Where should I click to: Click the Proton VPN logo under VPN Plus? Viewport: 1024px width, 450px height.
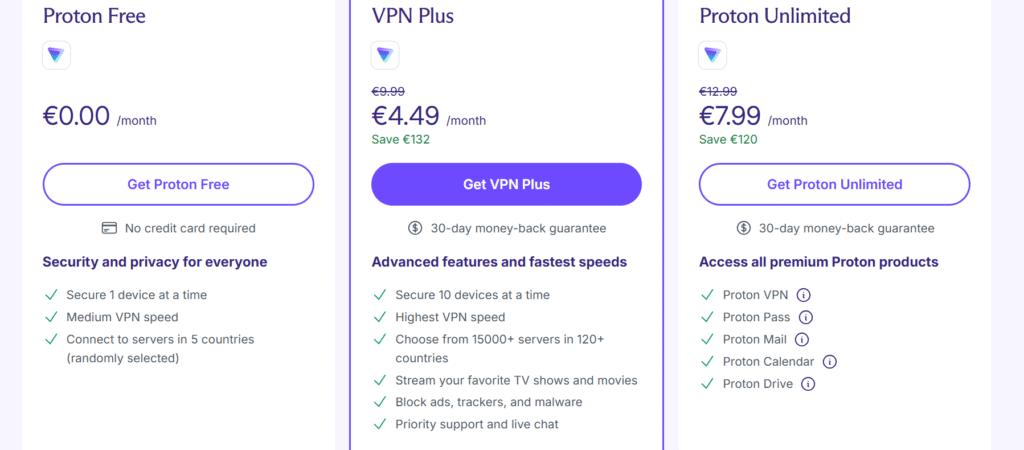pyautogui.click(x=385, y=55)
